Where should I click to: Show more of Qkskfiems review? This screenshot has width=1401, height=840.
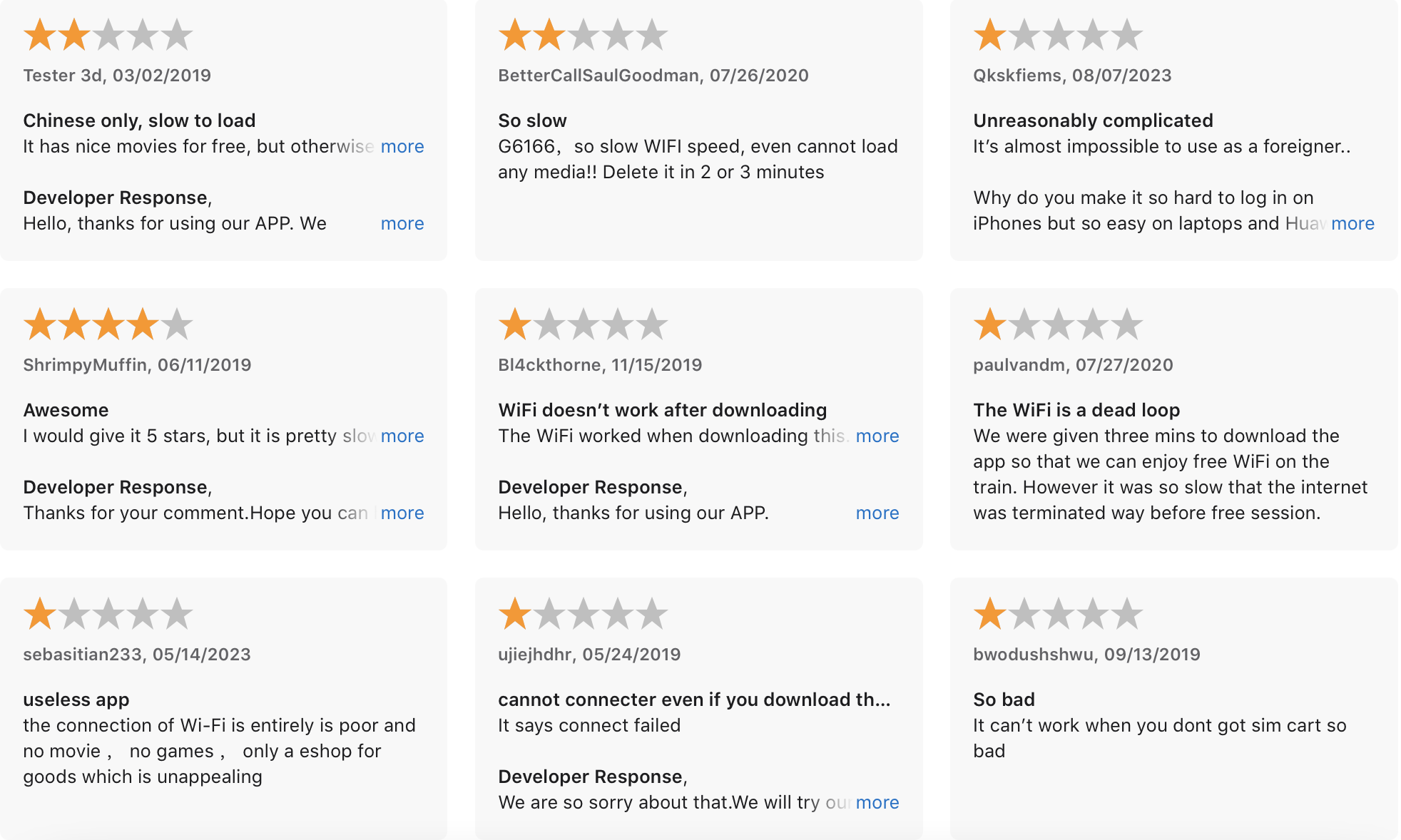pyautogui.click(x=1352, y=223)
